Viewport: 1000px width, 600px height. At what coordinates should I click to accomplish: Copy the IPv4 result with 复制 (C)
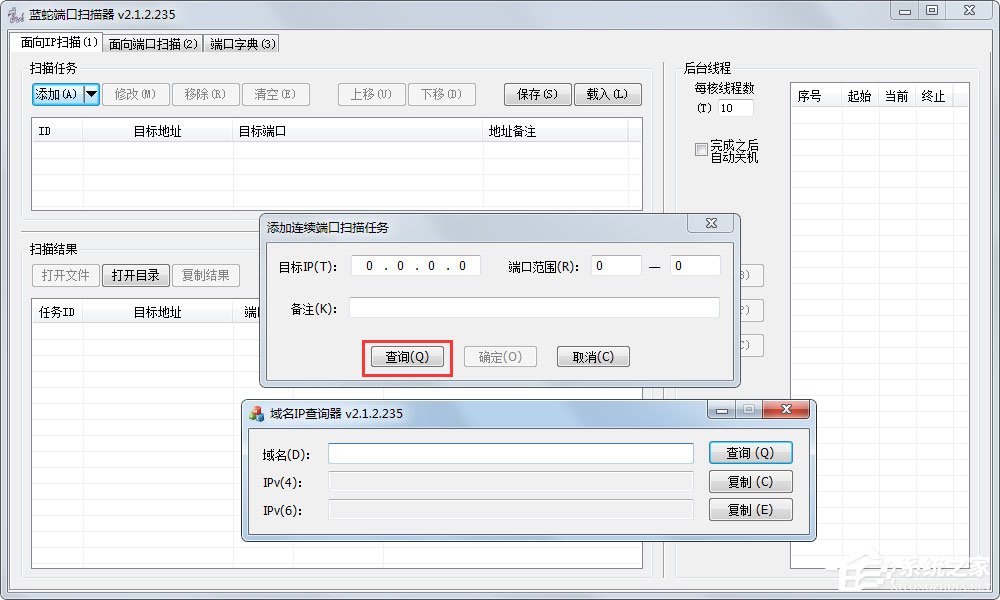(x=750, y=482)
